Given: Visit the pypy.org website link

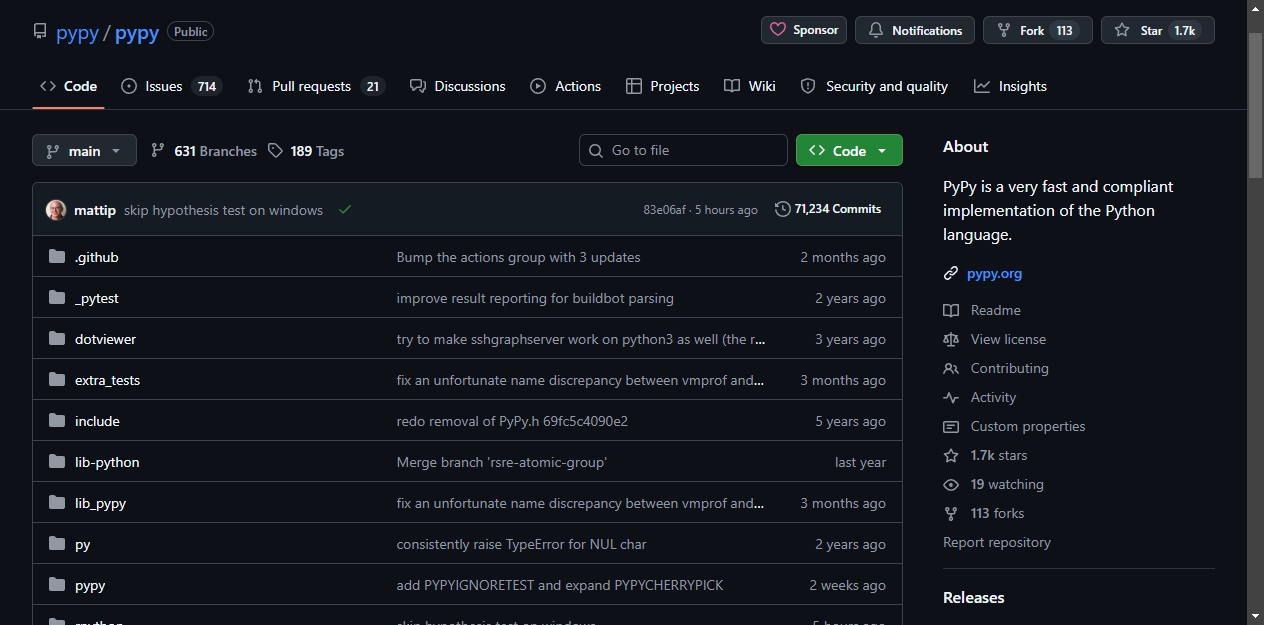Looking at the screenshot, I should tap(994, 273).
